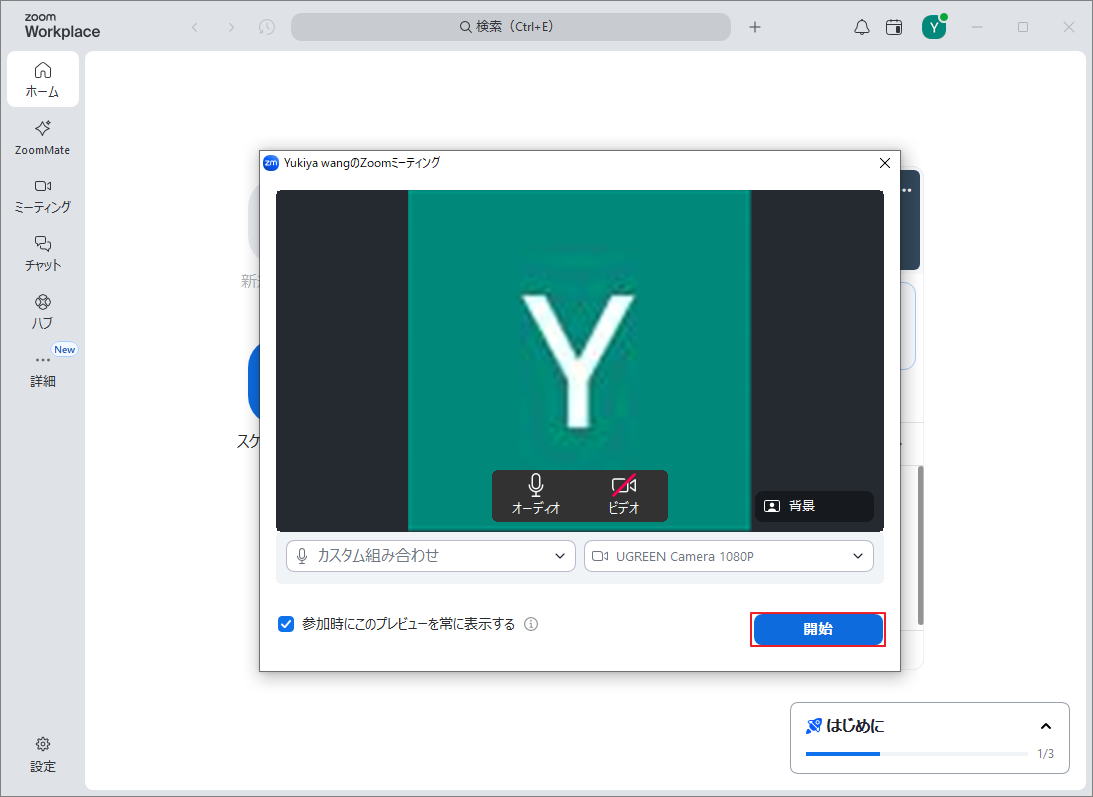
Task: Turn on ビデオ camera button
Action: [623, 495]
